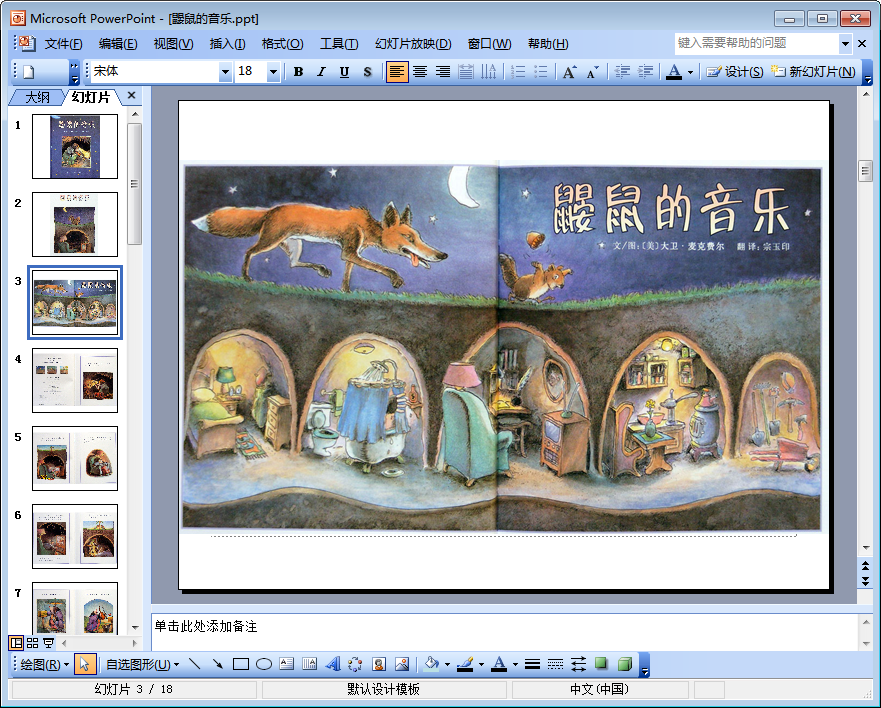Viewport: 881px width, 708px height.
Task: Open the line color dropdown arrow
Action: tap(482, 665)
